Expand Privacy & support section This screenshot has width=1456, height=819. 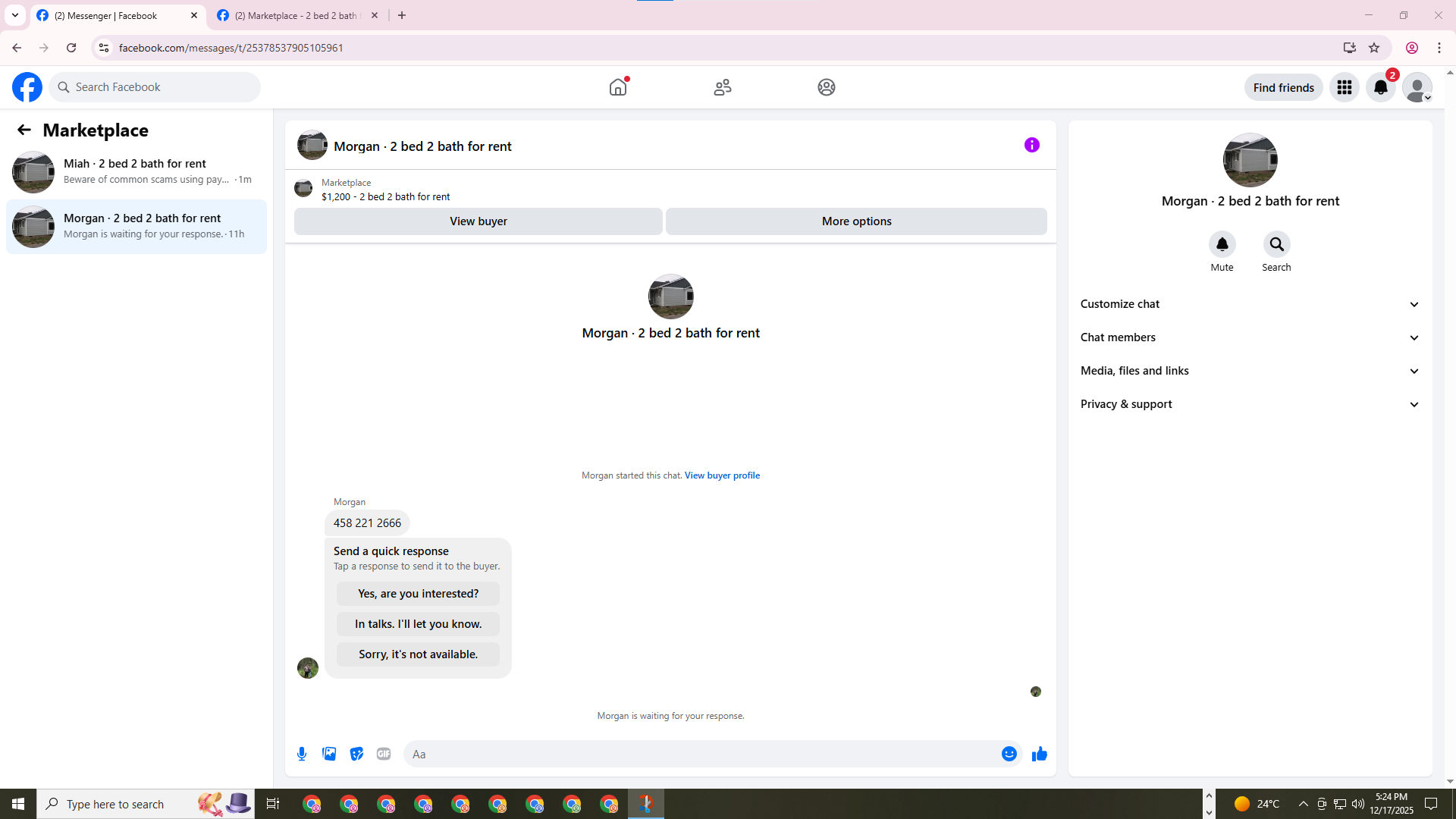[x=1250, y=404]
